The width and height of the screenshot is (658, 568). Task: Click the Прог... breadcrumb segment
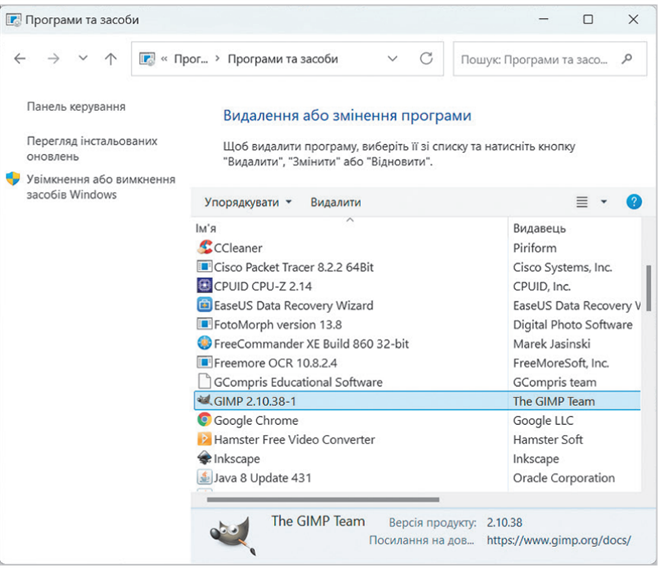pos(191,59)
